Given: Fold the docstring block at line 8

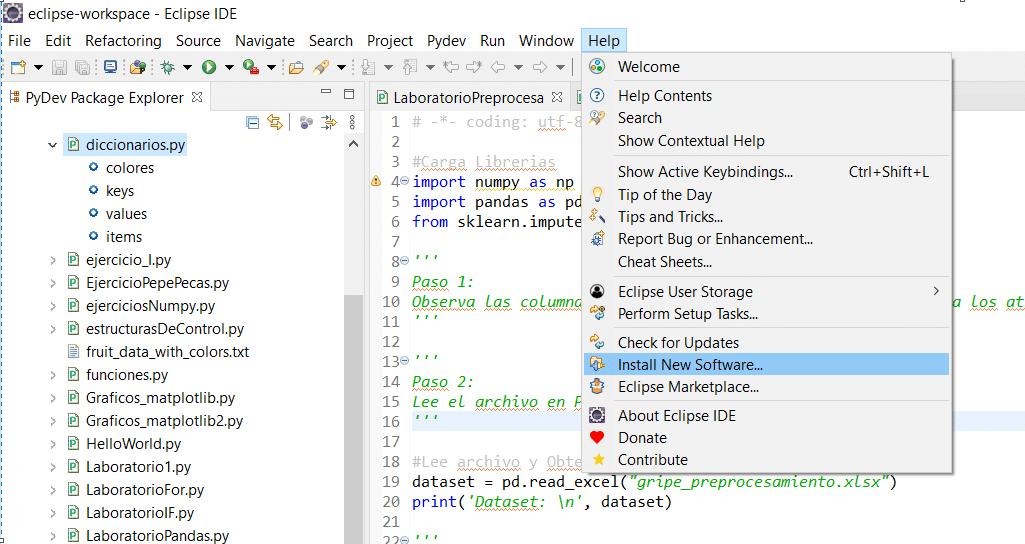Looking at the screenshot, I should [x=405, y=262].
